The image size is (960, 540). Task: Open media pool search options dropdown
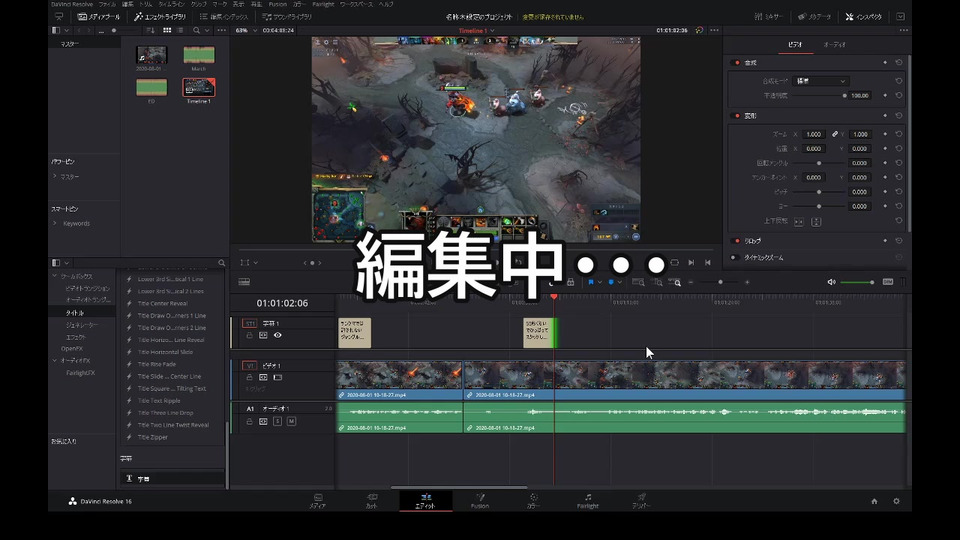tap(207, 30)
